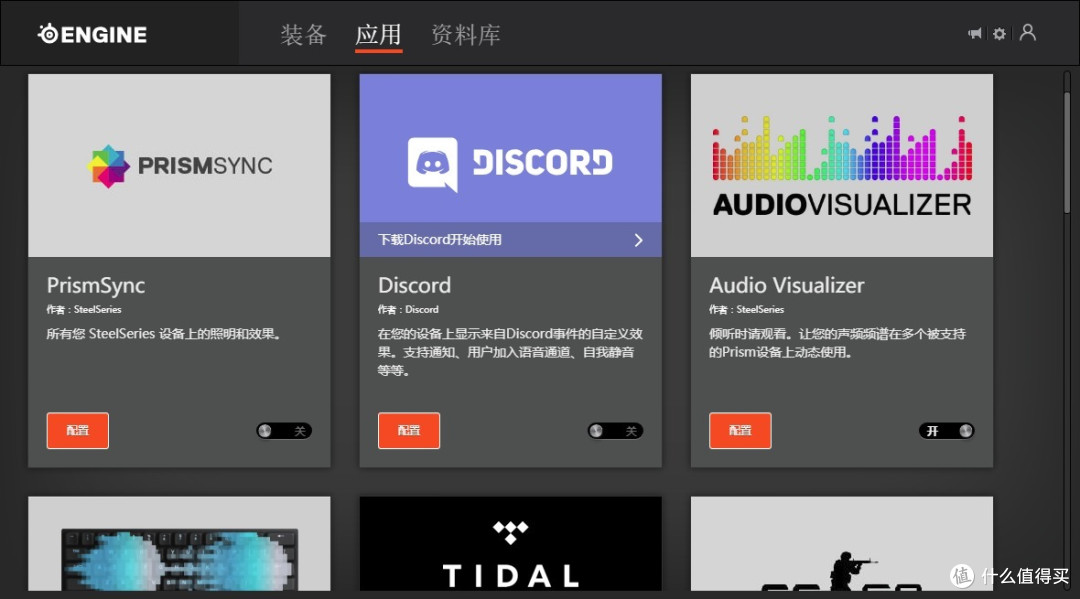Enable the Discord app toggle
This screenshot has height=599, width=1080.
(615, 431)
